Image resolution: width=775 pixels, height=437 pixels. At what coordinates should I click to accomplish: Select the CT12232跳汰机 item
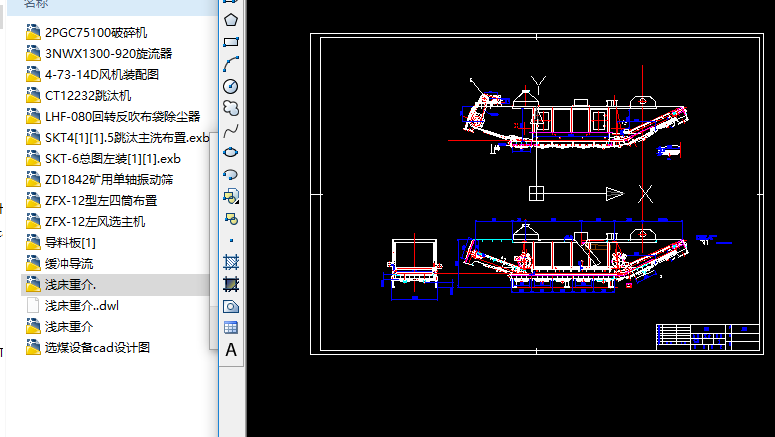tap(79, 95)
